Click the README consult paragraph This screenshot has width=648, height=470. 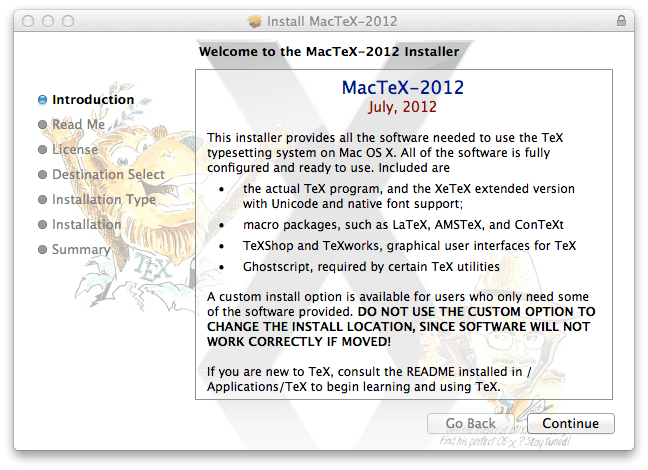369,379
